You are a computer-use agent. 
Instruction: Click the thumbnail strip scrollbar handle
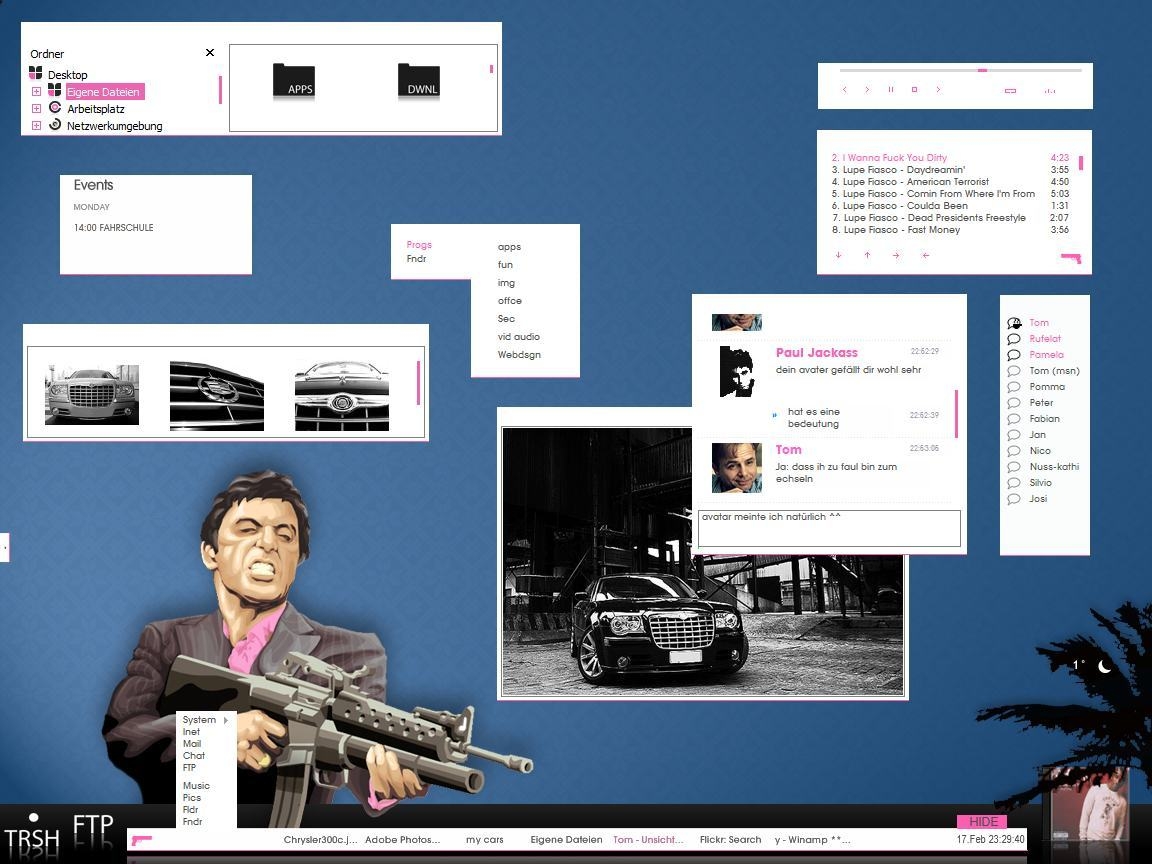[x=418, y=383]
